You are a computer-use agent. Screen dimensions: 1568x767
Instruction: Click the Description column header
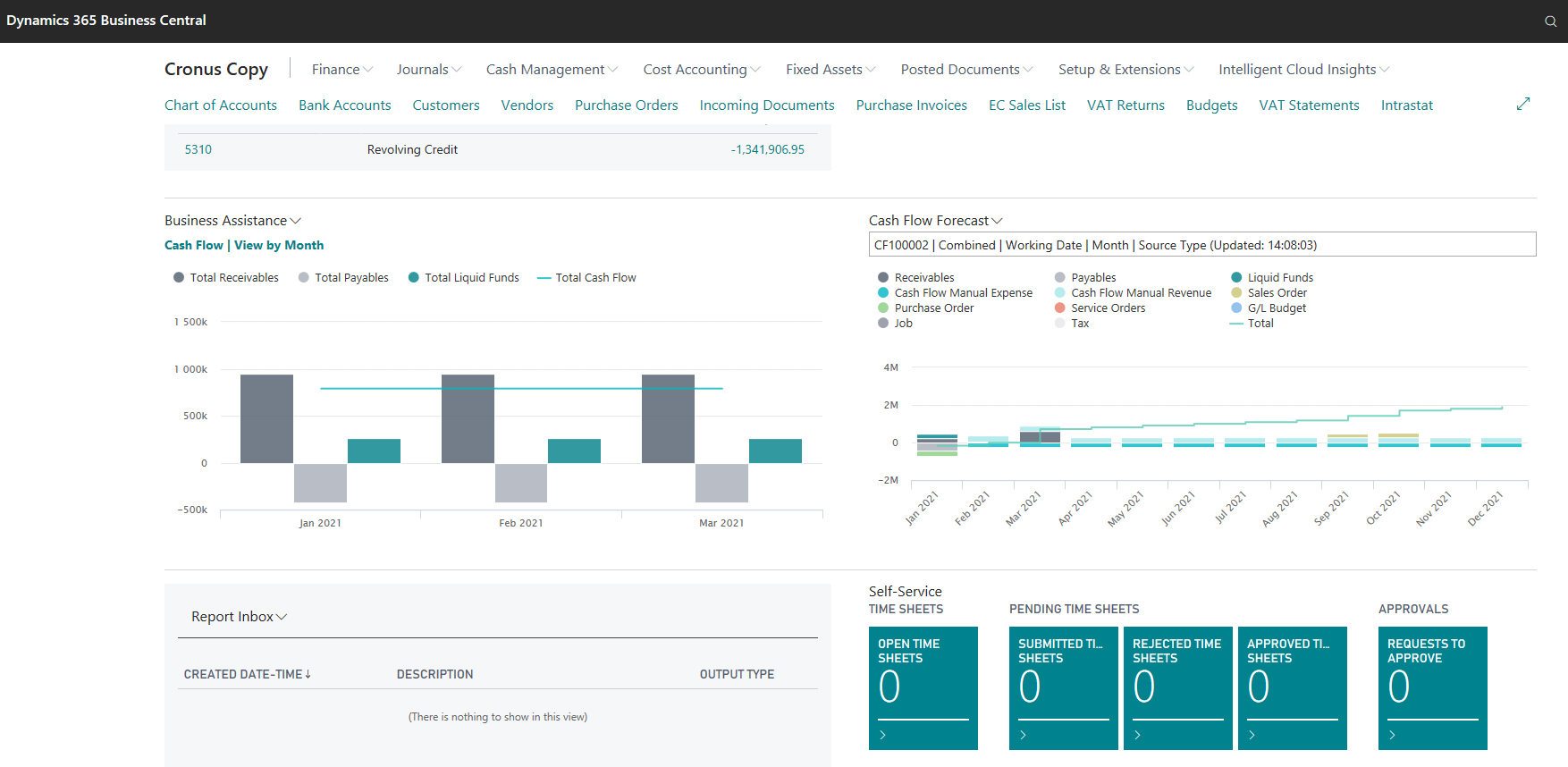[x=435, y=674]
